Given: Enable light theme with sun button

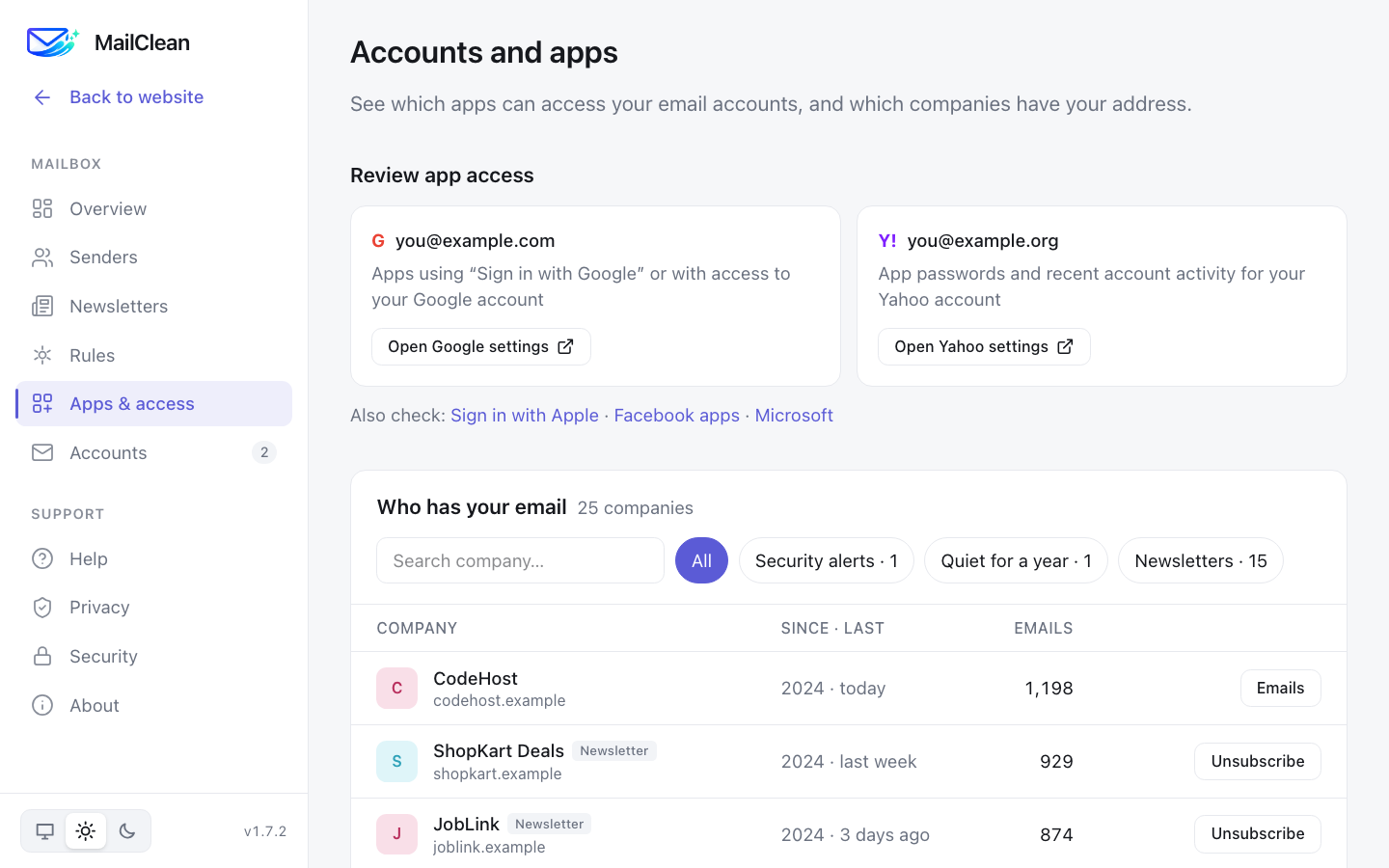Looking at the screenshot, I should click(86, 831).
